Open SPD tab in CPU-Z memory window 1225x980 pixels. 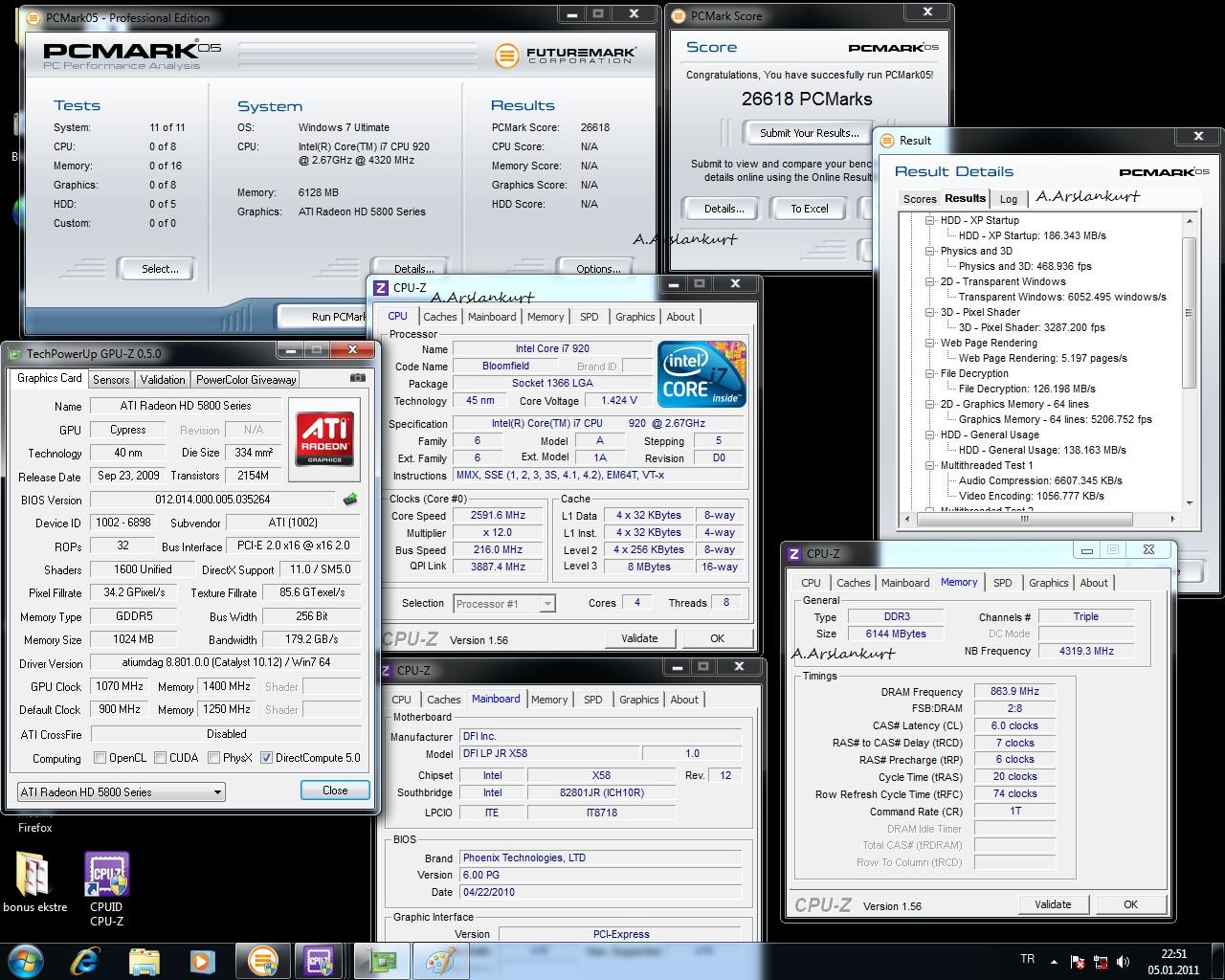[x=1002, y=583]
